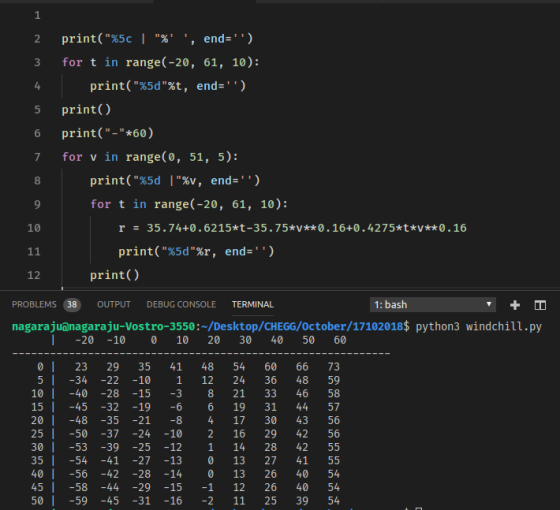560x510 pixels.
Task: Click header value -20 in terminal output
Action: [x=84, y=340]
